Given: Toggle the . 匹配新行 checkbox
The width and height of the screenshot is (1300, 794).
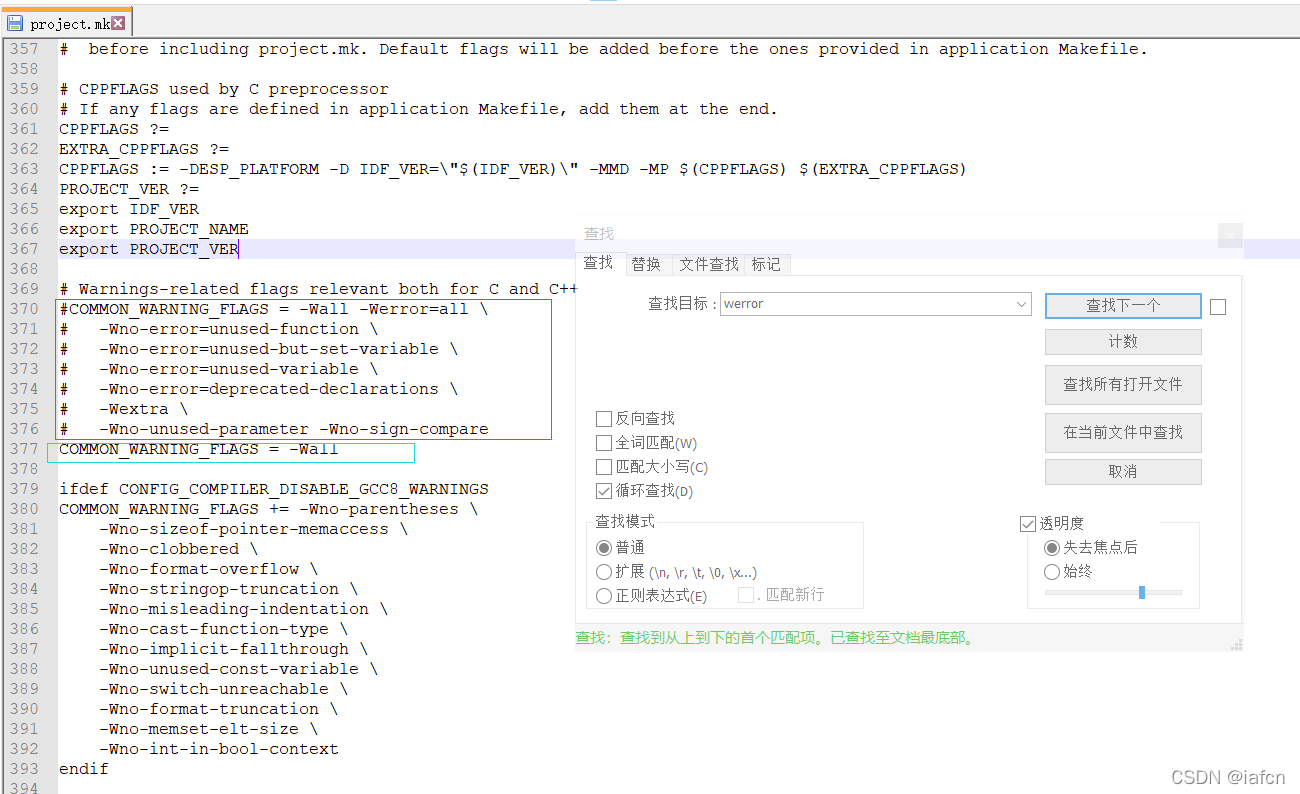Looking at the screenshot, I should 745,595.
